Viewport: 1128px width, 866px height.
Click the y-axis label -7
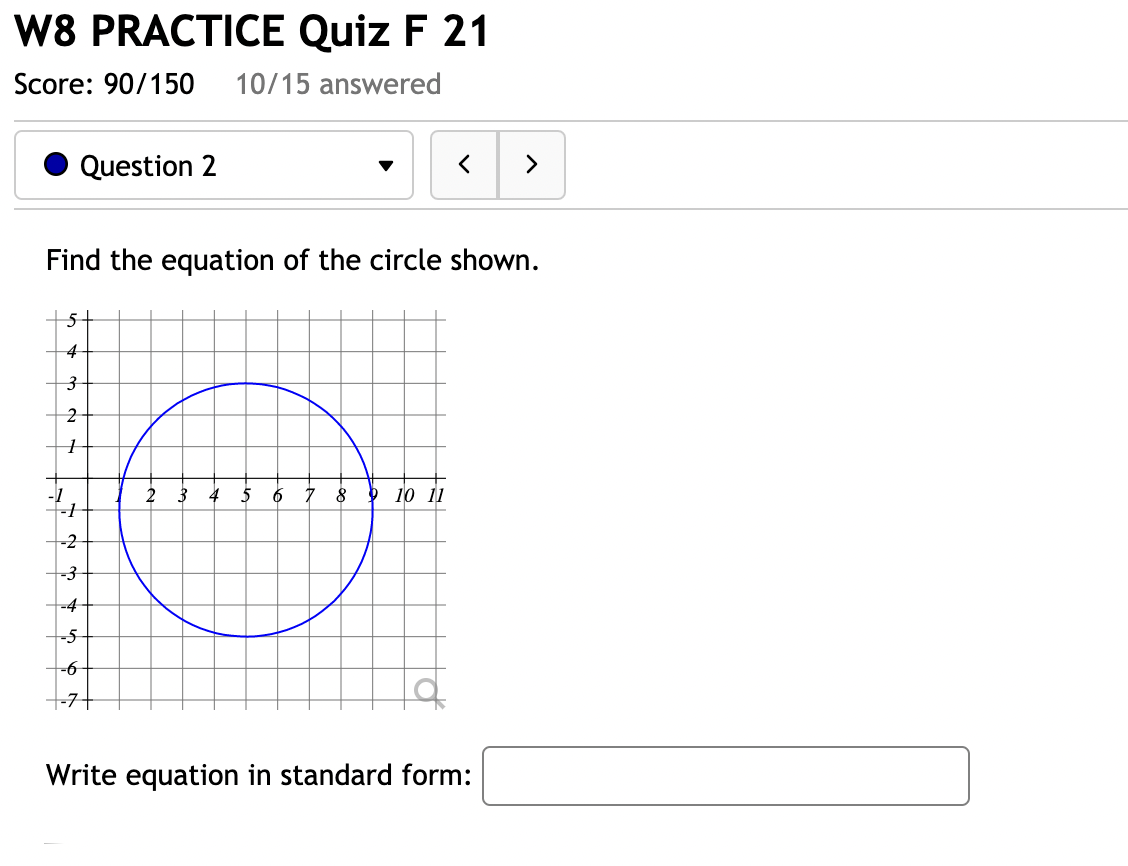click(68, 701)
